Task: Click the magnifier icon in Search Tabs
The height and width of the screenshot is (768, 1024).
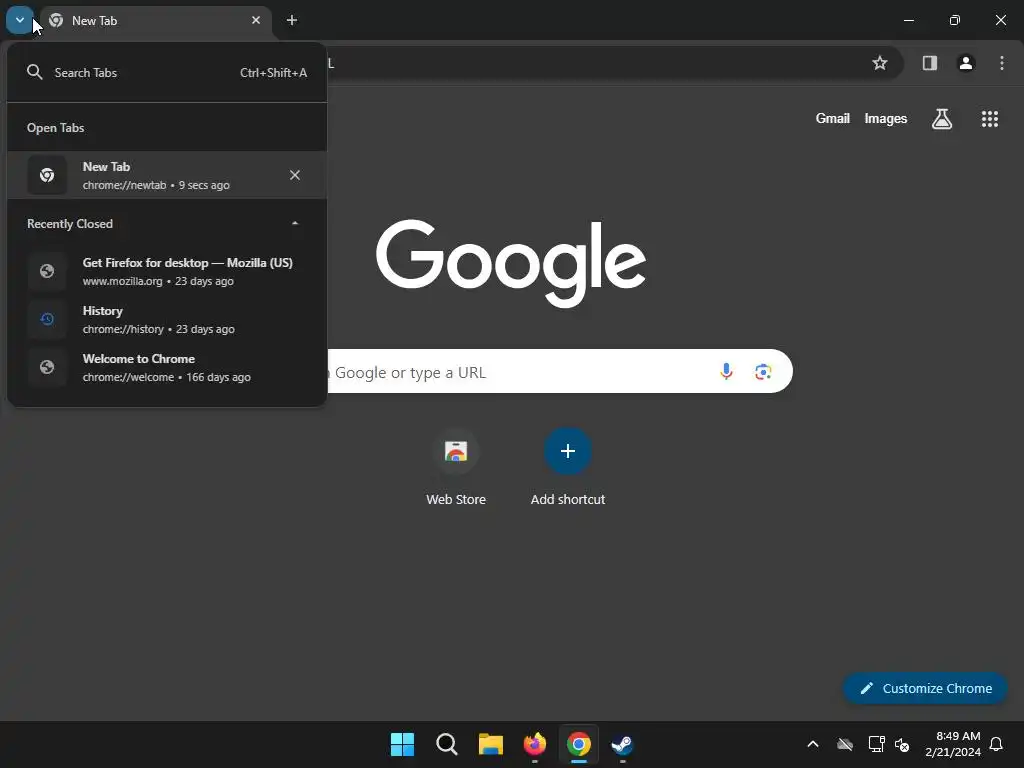Action: pyautogui.click(x=35, y=72)
